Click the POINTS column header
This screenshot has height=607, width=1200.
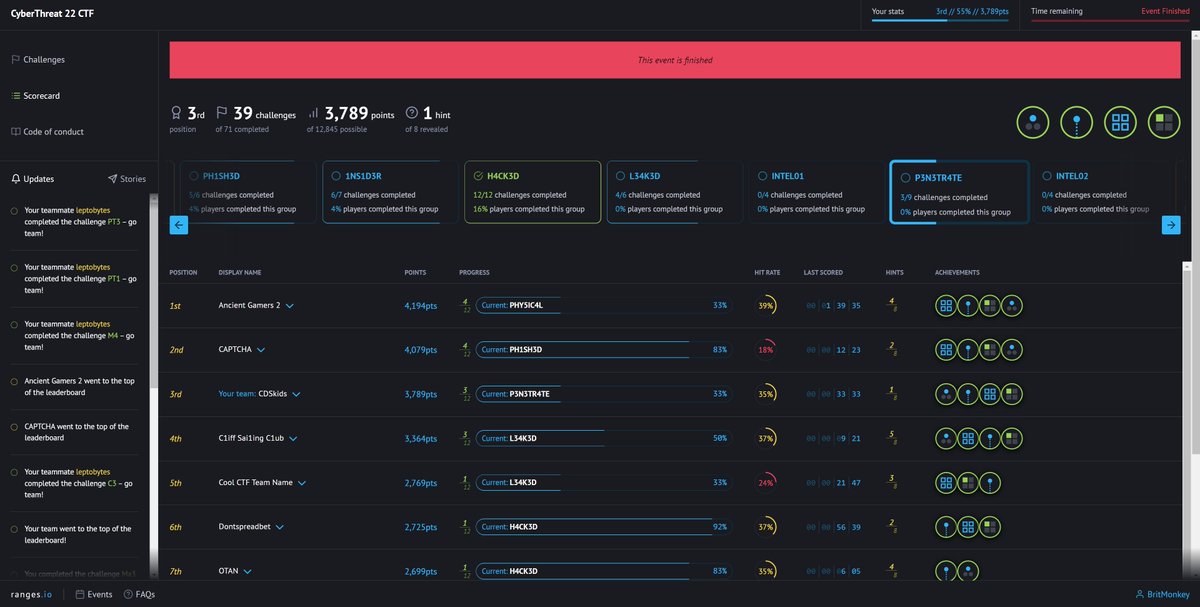pyautogui.click(x=415, y=272)
